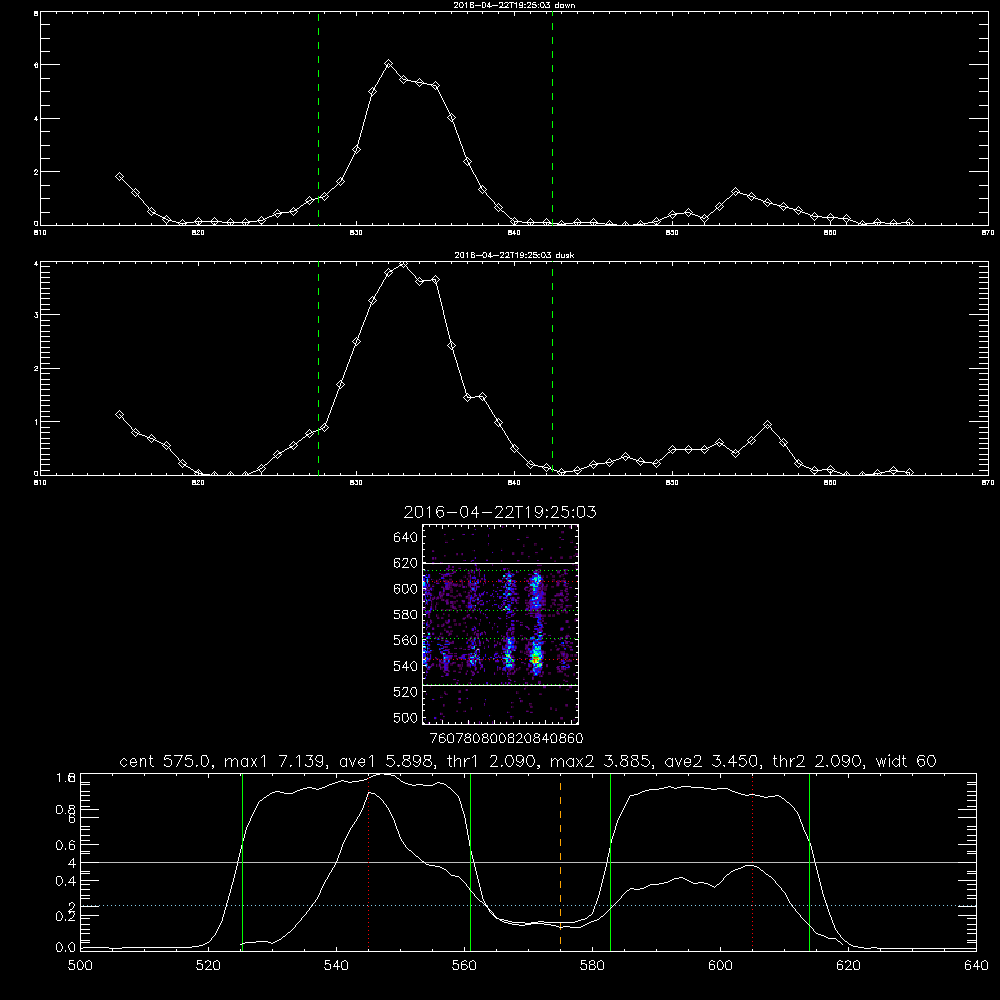Click the green vertical line at 614 in bottom plot

[x=809, y=862]
